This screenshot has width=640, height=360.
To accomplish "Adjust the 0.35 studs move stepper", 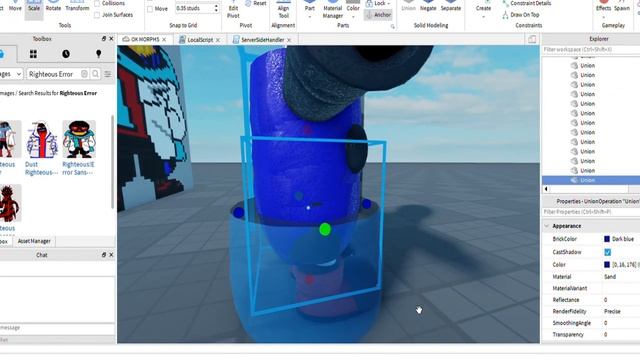I will 216,8.
